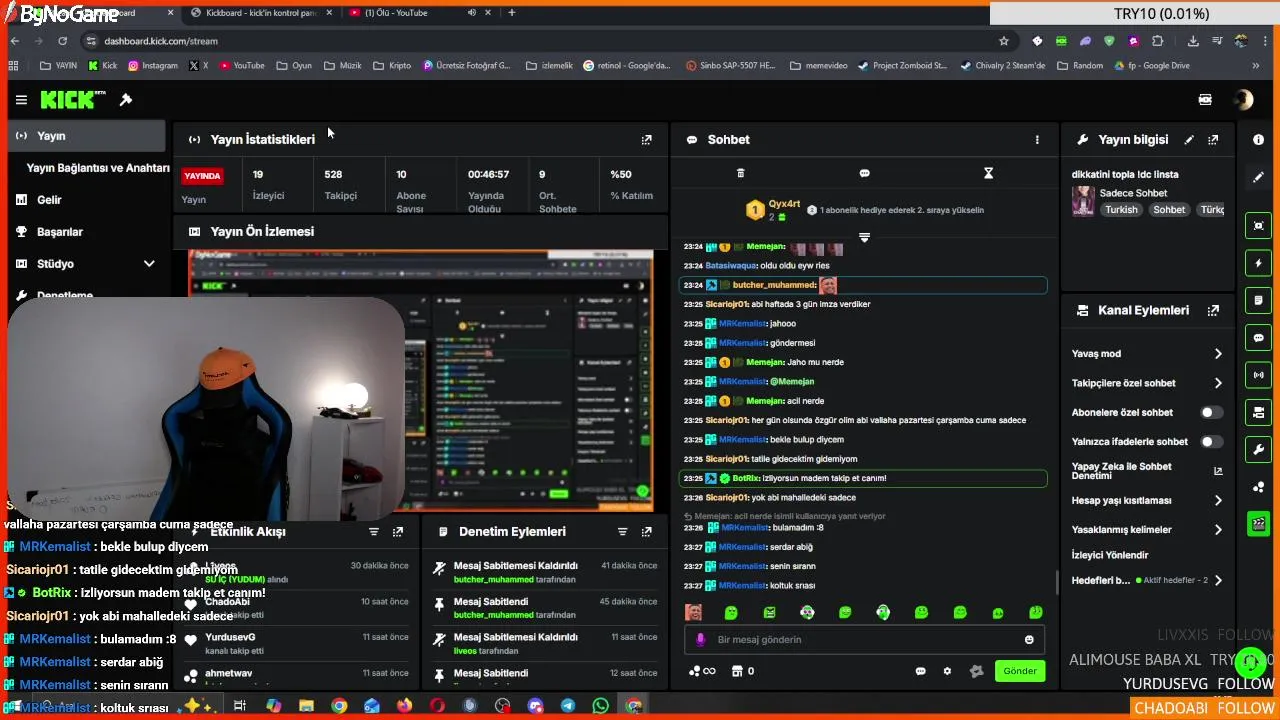Click the shop icon with count 0

click(x=742, y=671)
